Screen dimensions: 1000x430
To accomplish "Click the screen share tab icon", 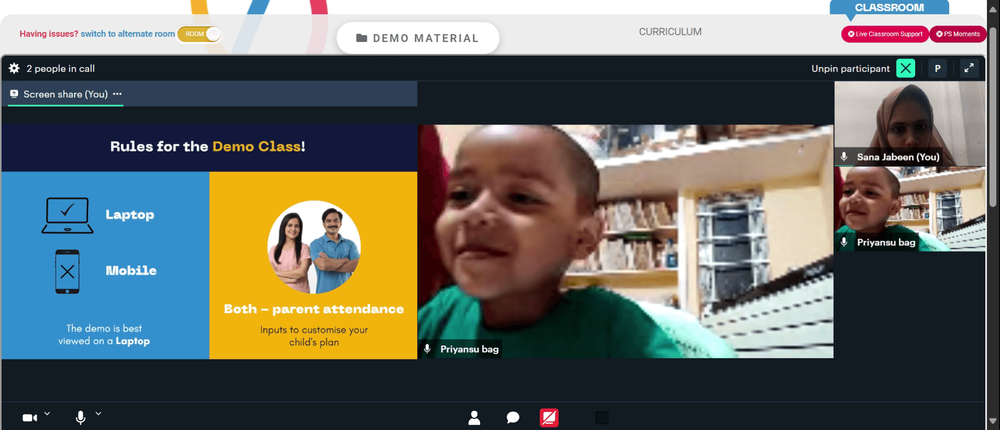I will (14, 94).
